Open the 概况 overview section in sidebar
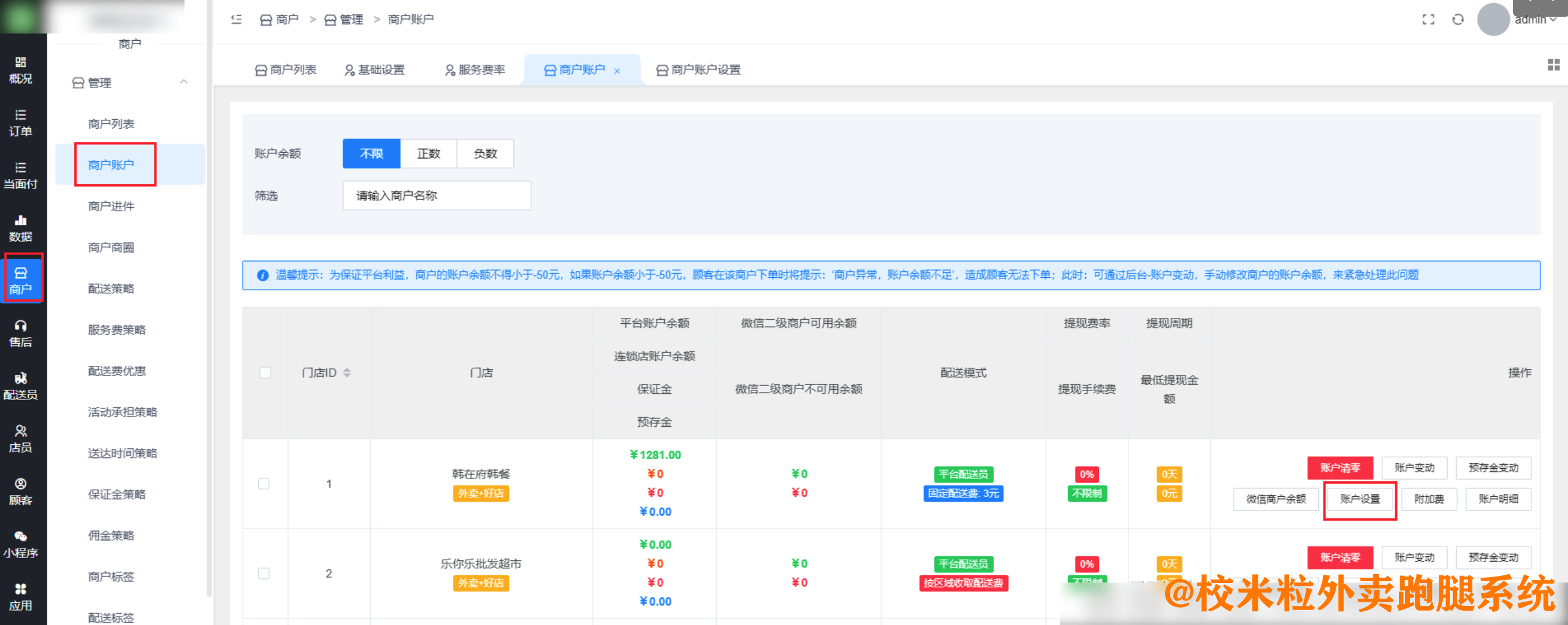Screen dimensions: 1568x625 point(22,69)
